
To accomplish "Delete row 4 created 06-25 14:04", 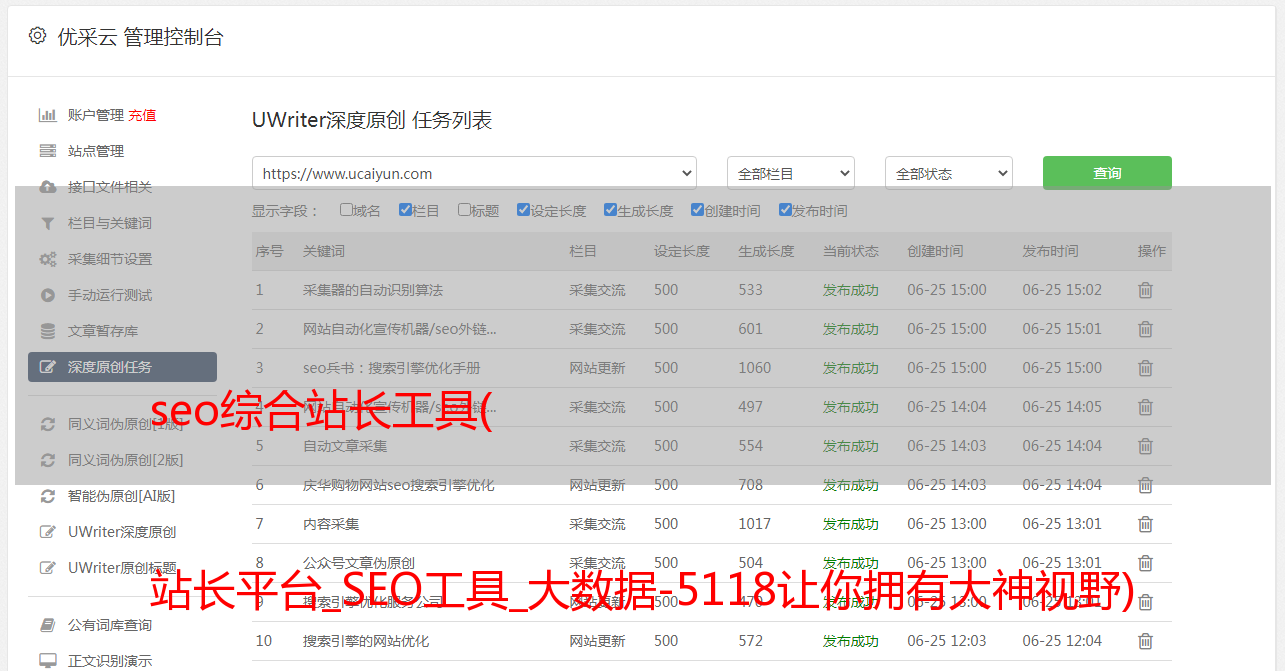I will coord(1146,407).
